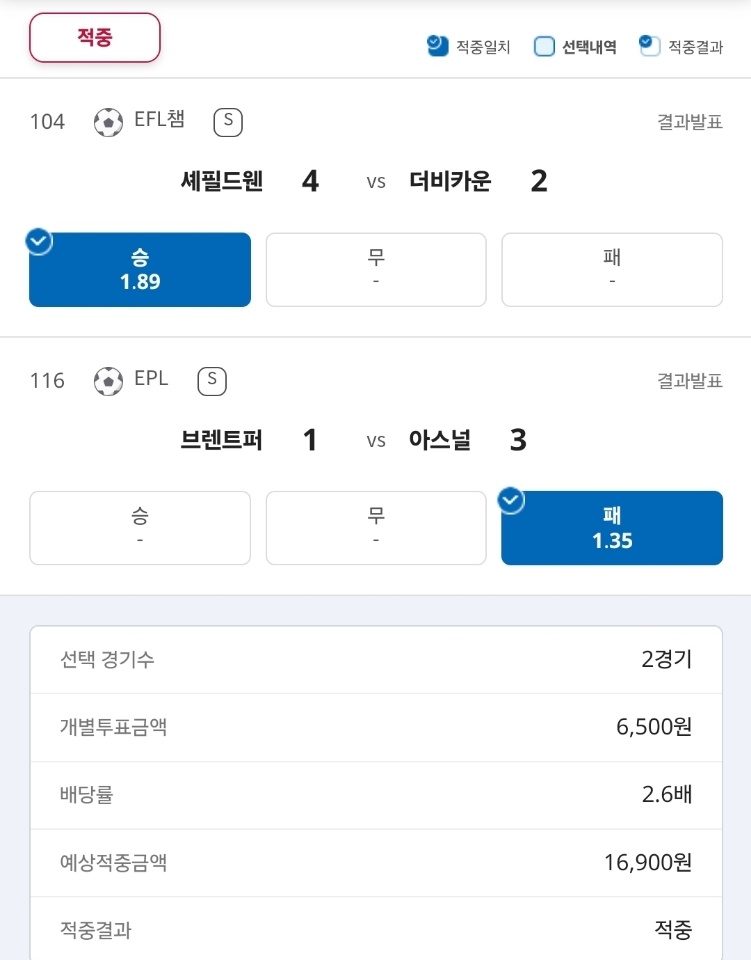Select 패 option for match 104
The width and height of the screenshot is (751, 960).
click(x=612, y=269)
